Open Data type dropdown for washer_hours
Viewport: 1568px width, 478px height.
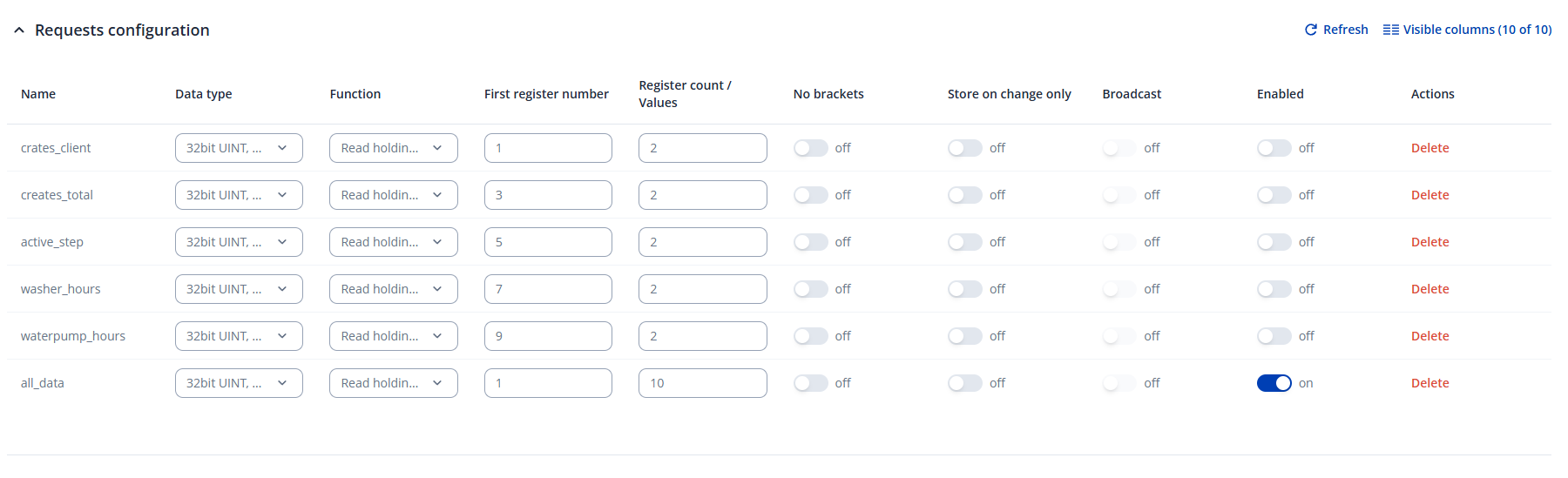pos(239,289)
